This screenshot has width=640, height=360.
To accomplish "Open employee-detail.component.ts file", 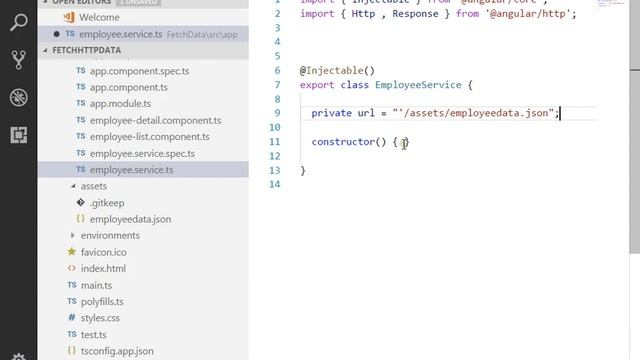I will (x=156, y=120).
